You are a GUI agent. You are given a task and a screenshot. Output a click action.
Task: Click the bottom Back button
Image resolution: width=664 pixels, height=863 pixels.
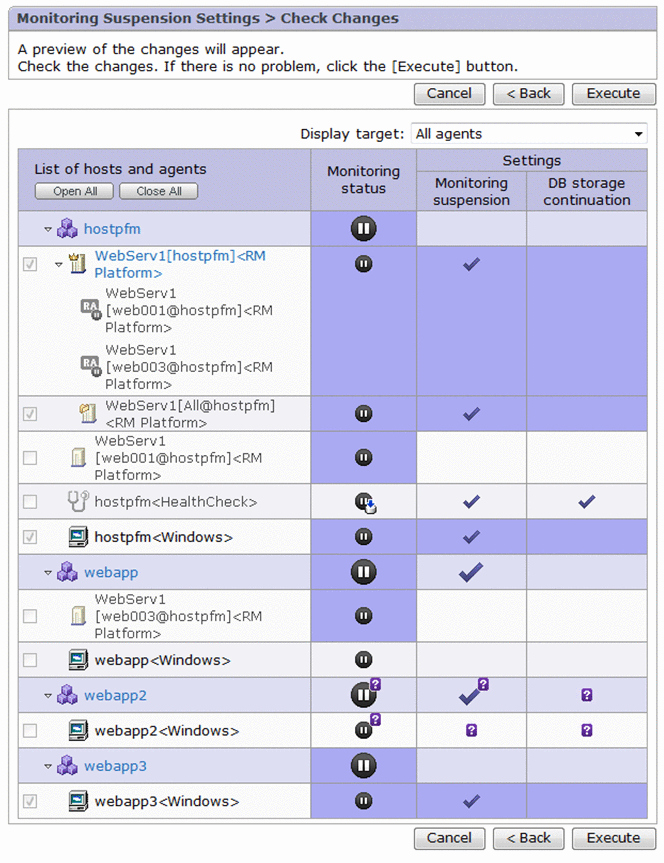pyautogui.click(x=528, y=838)
